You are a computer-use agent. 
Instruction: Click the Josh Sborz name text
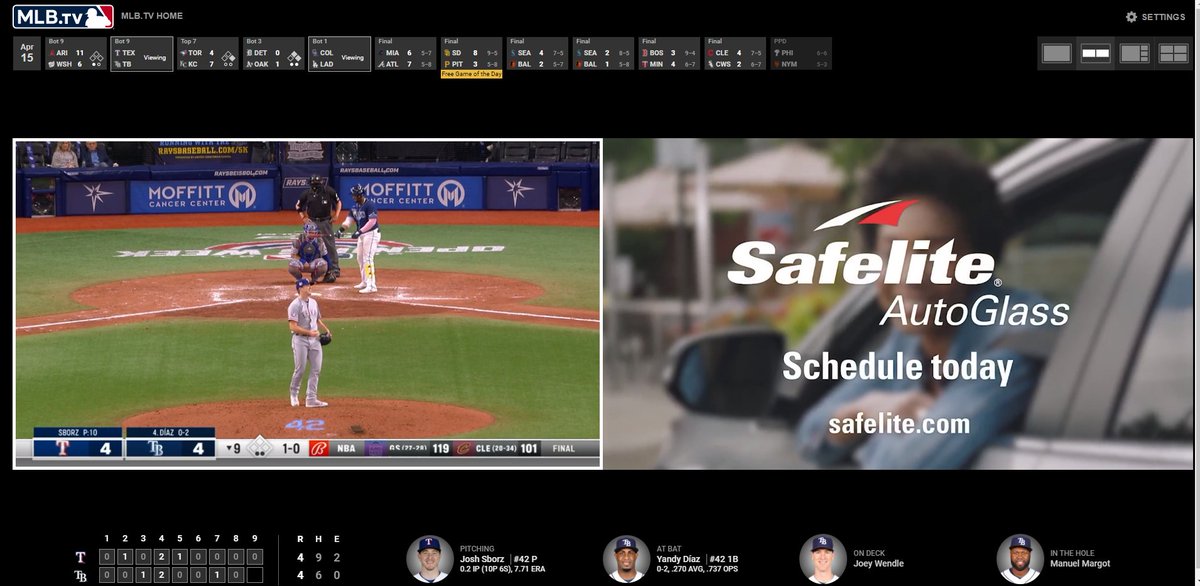[x=482, y=559]
